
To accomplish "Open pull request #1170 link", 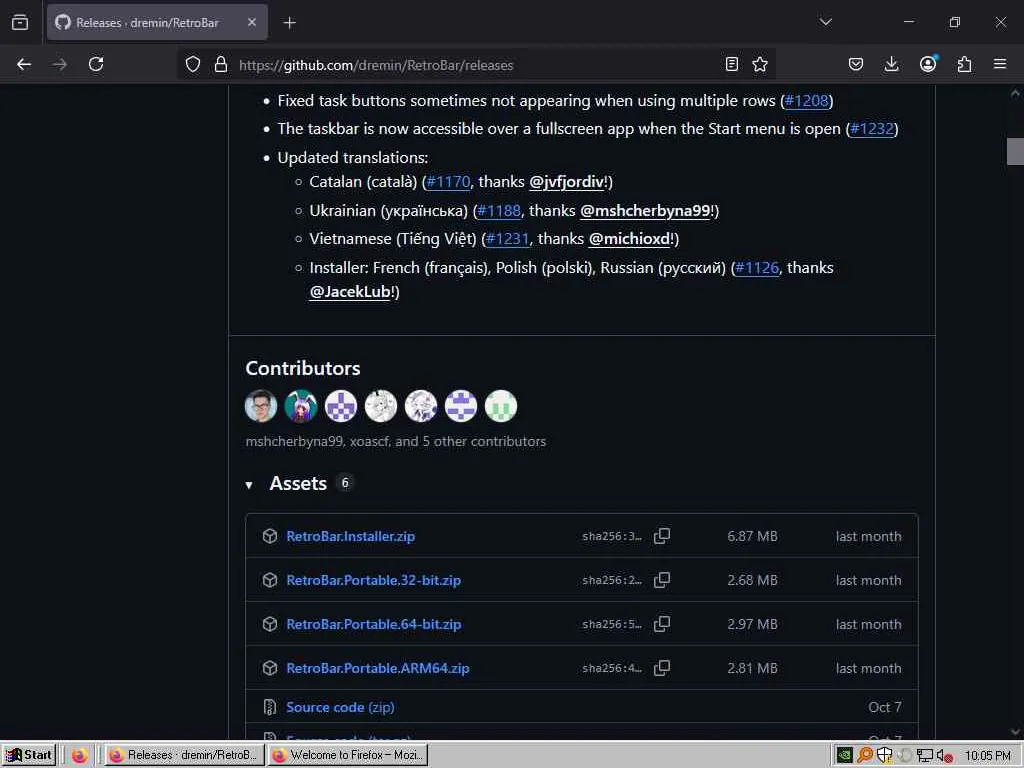I will (x=448, y=182).
